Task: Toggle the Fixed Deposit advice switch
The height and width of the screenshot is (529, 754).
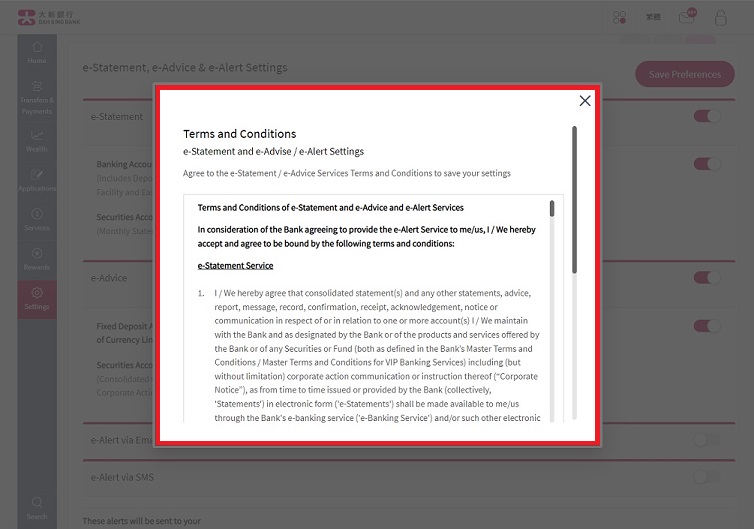Action: [x=707, y=326]
